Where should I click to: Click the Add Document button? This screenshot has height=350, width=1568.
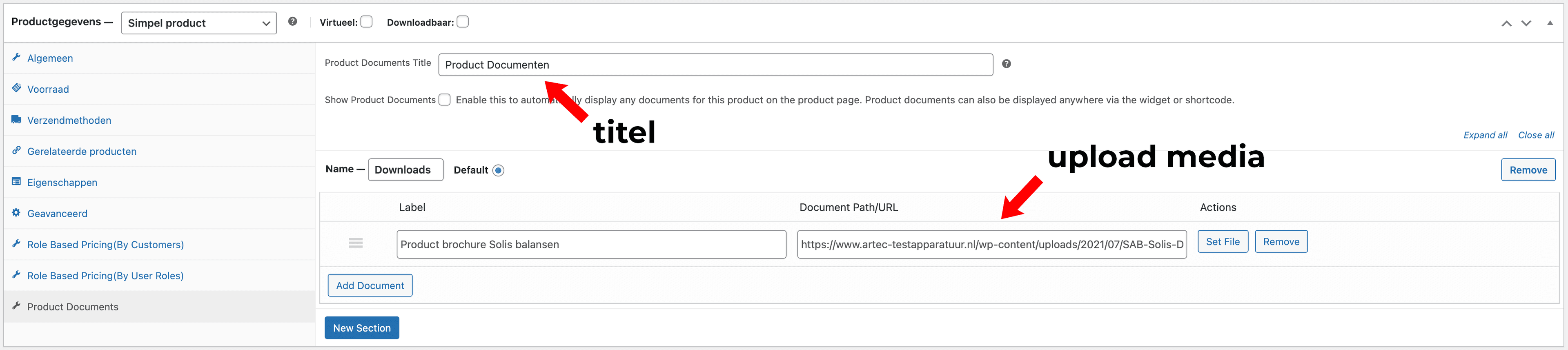click(370, 285)
